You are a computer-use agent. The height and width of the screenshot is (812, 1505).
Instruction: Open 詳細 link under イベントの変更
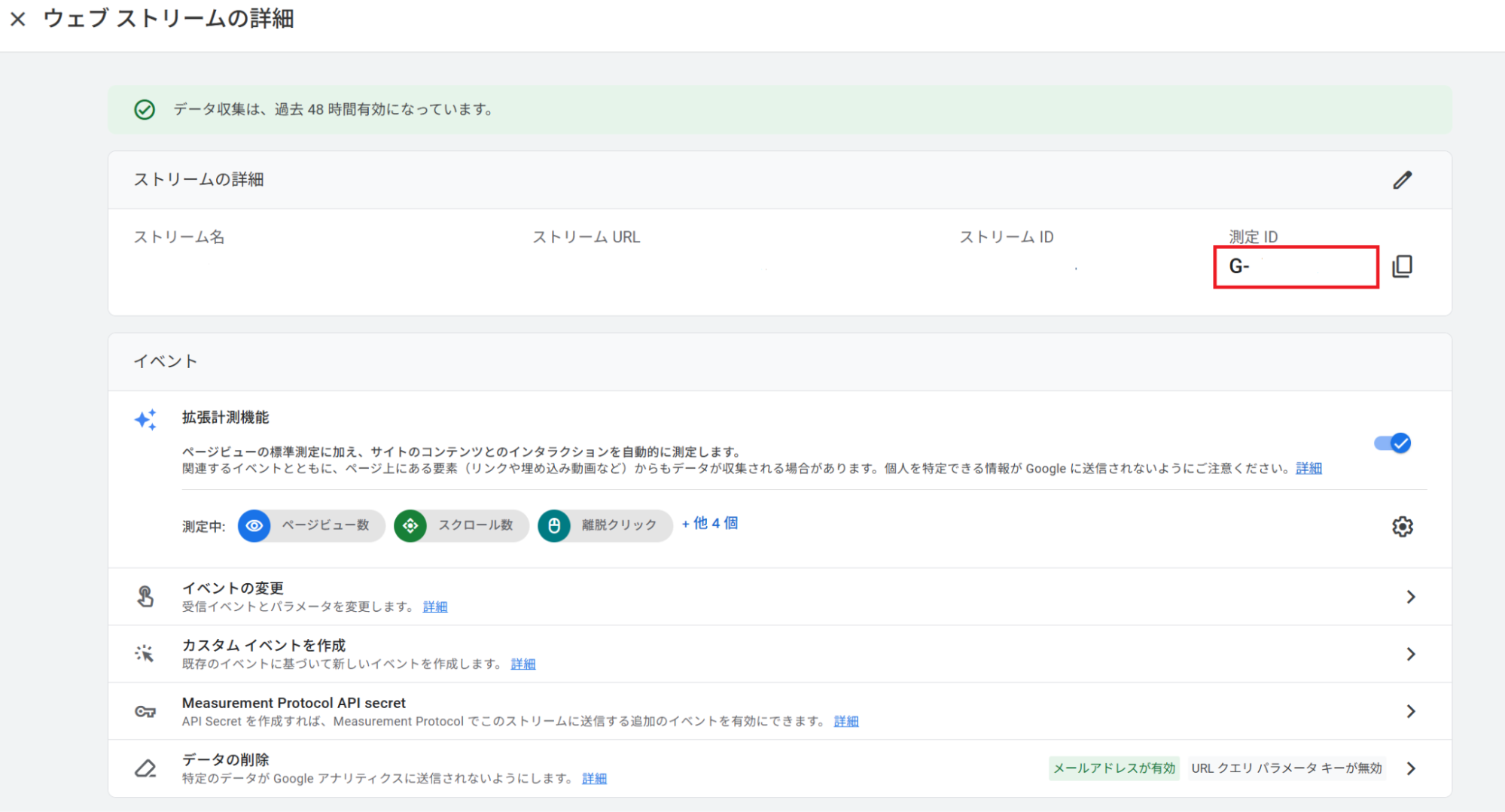coord(435,607)
